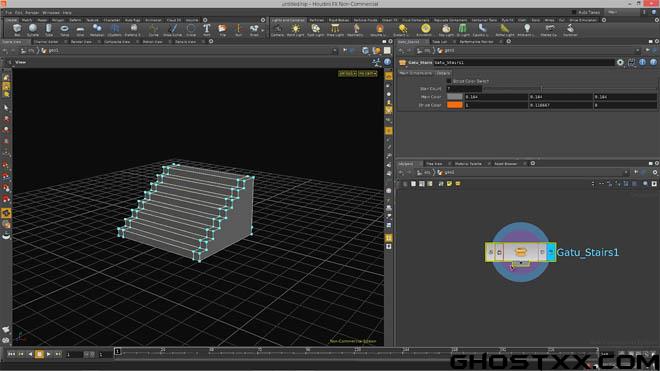
Task: Add a Caustic Light from the shelf
Action: 482,29
